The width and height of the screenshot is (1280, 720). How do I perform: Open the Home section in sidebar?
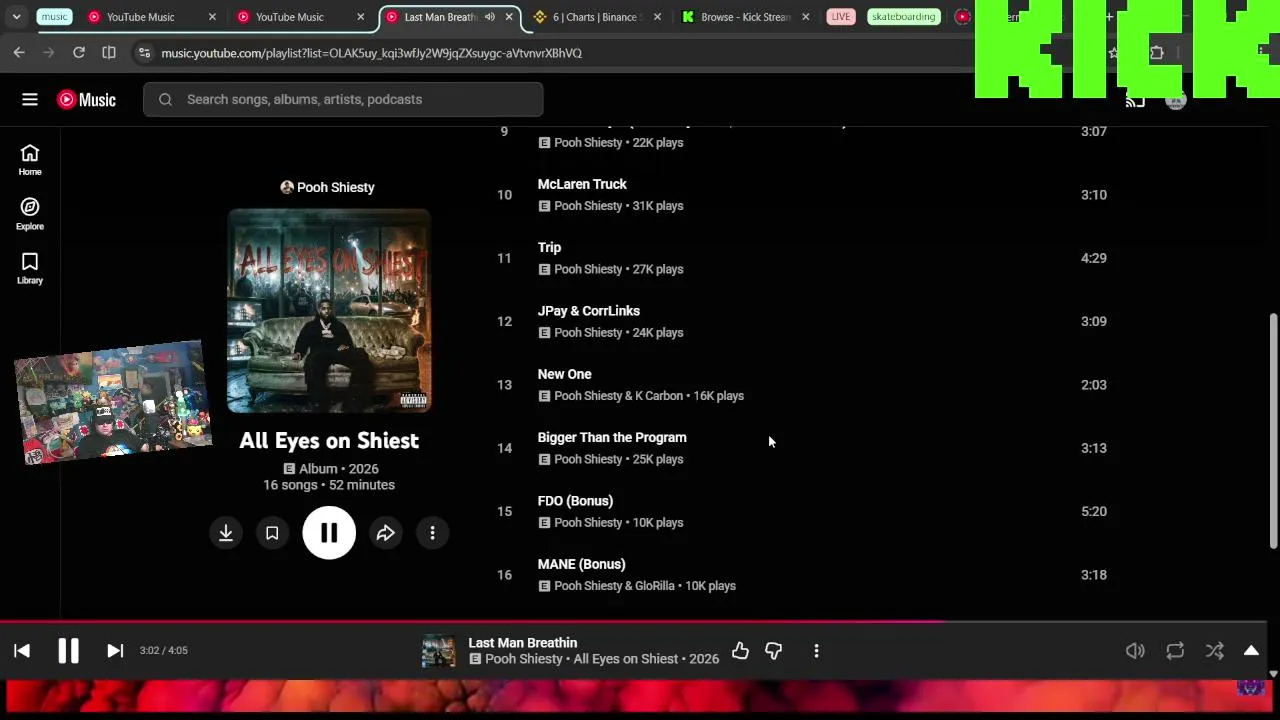30,159
